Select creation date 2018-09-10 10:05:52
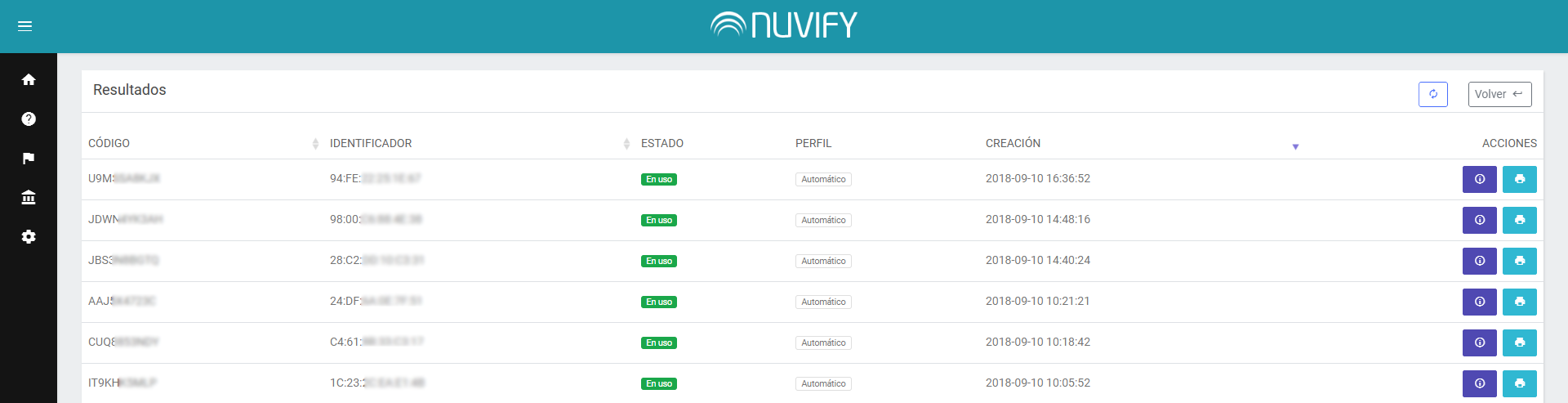Image resolution: width=1568 pixels, height=403 pixels. [1038, 383]
